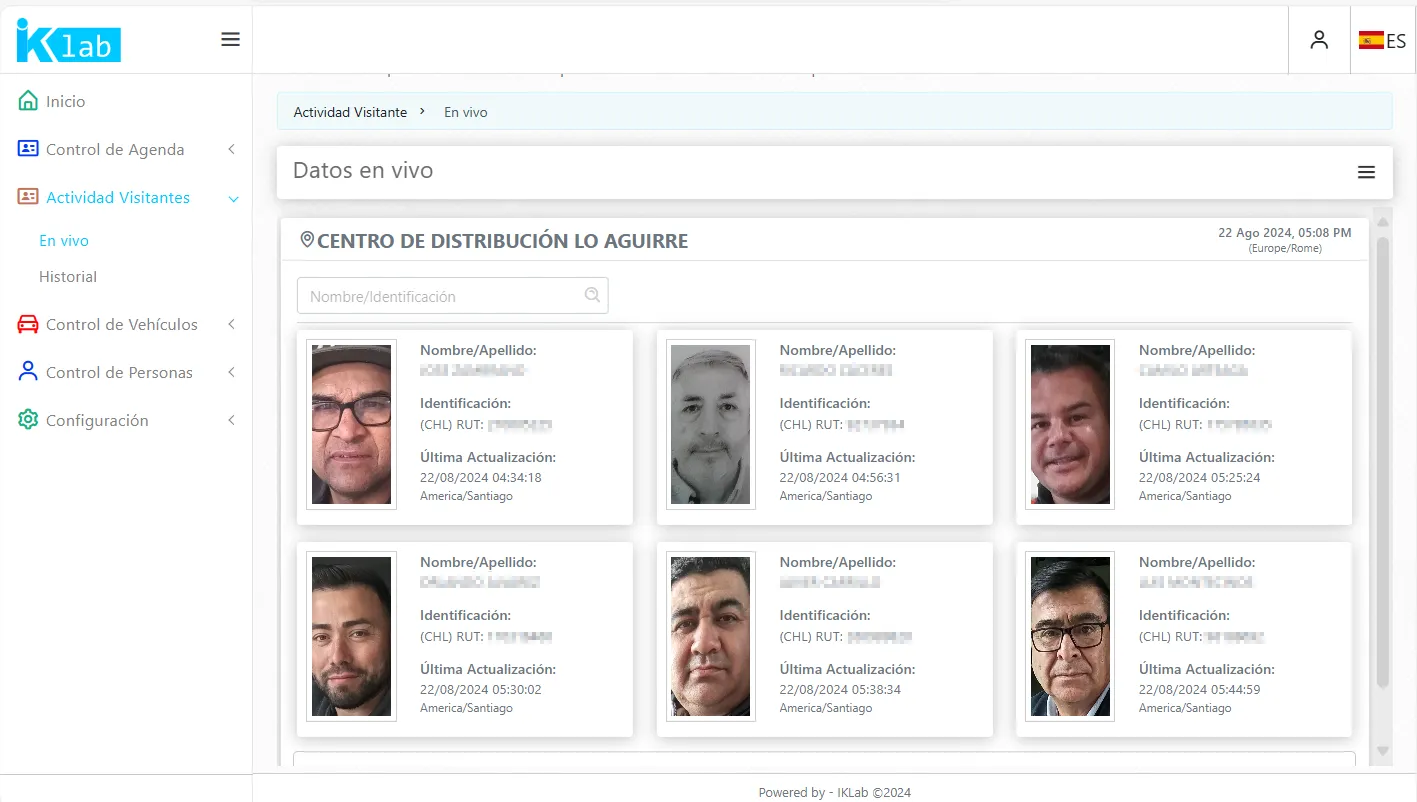Click the scrollbar down arrow

1383,751
